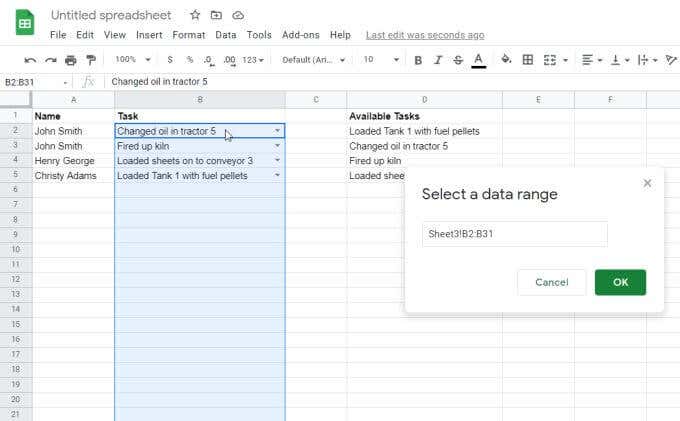Open the zoom level 100% dropdown
This screenshot has width=680, height=421.
click(130, 60)
